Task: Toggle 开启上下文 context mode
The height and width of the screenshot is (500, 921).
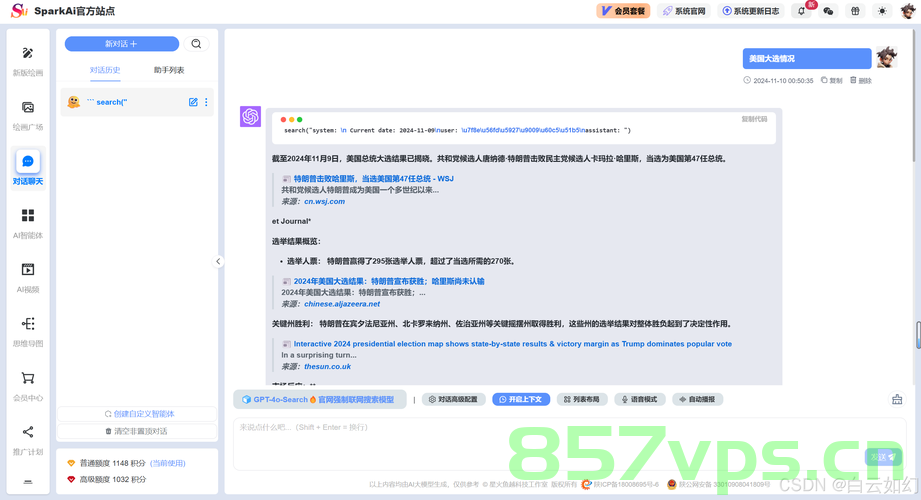Action: click(521, 400)
